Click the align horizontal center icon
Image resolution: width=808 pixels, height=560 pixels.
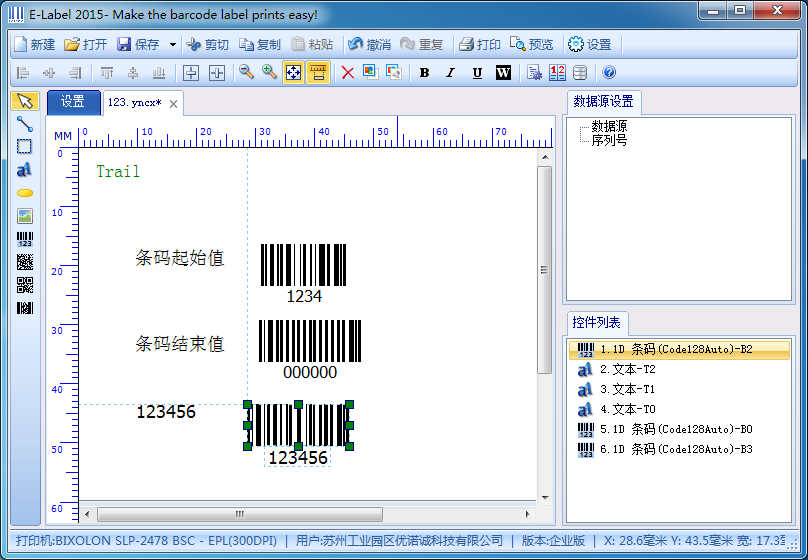[49, 73]
